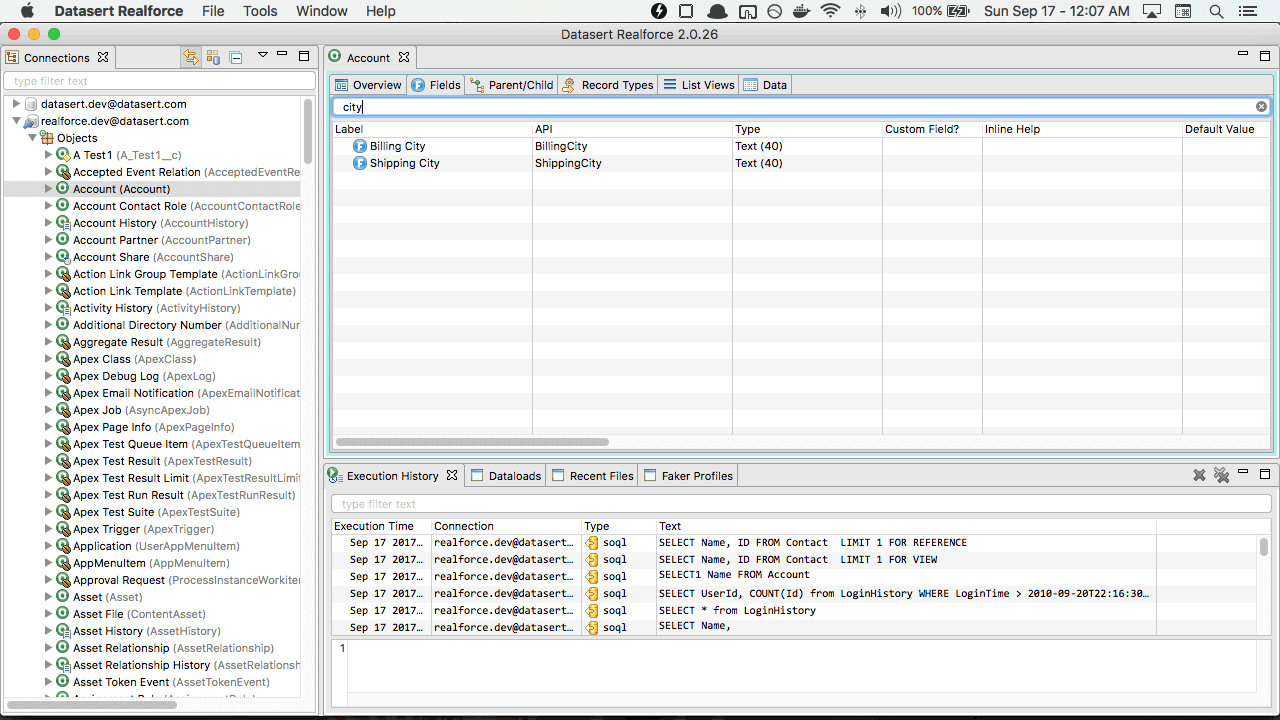The image size is (1280, 720).
Task: Click the expand all icon in Connections panel
Action: coord(213,57)
